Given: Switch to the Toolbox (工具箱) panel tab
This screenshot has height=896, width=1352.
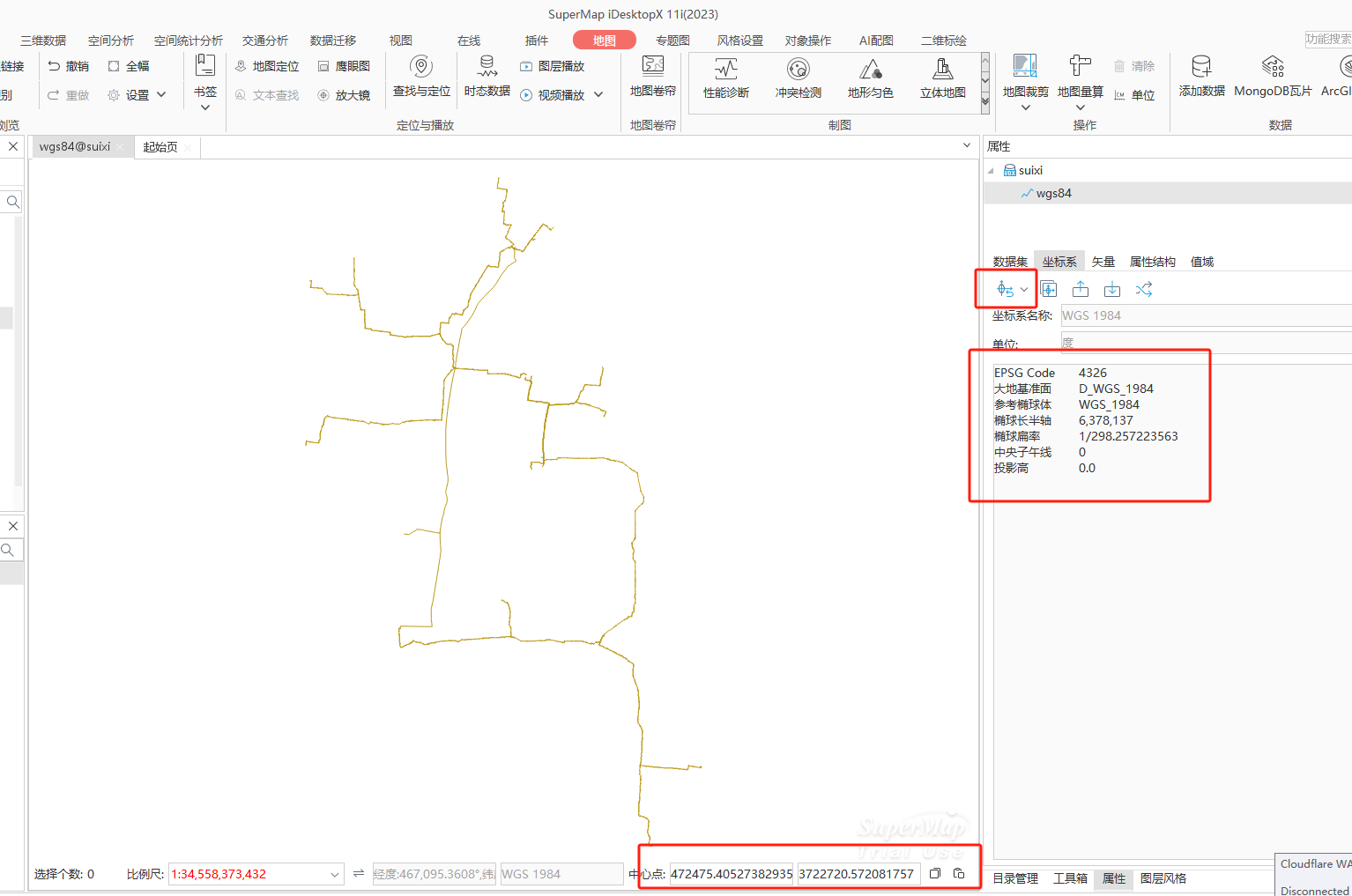Looking at the screenshot, I should pyautogui.click(x=1070, y=878).
